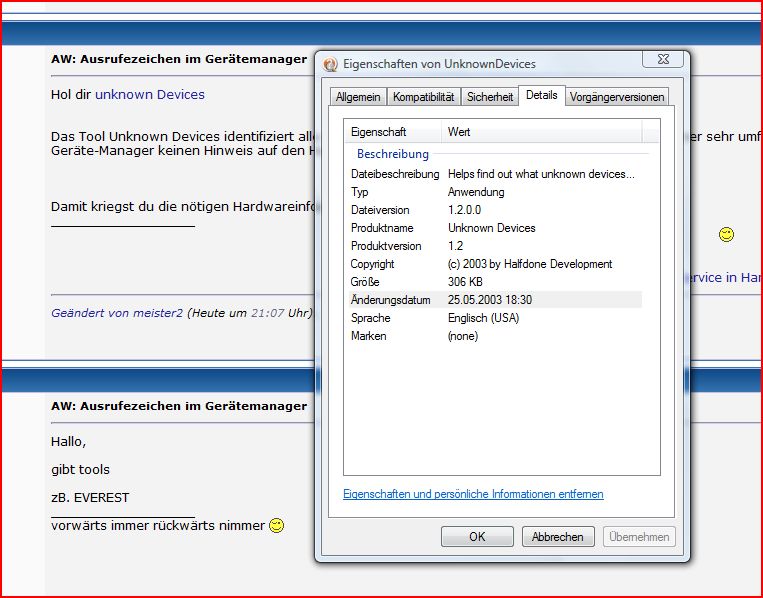The width and height of the screenshot is (763, 598).
Task: Click the 'zB. EVEREST' forum text
Action: click(90, 498)
